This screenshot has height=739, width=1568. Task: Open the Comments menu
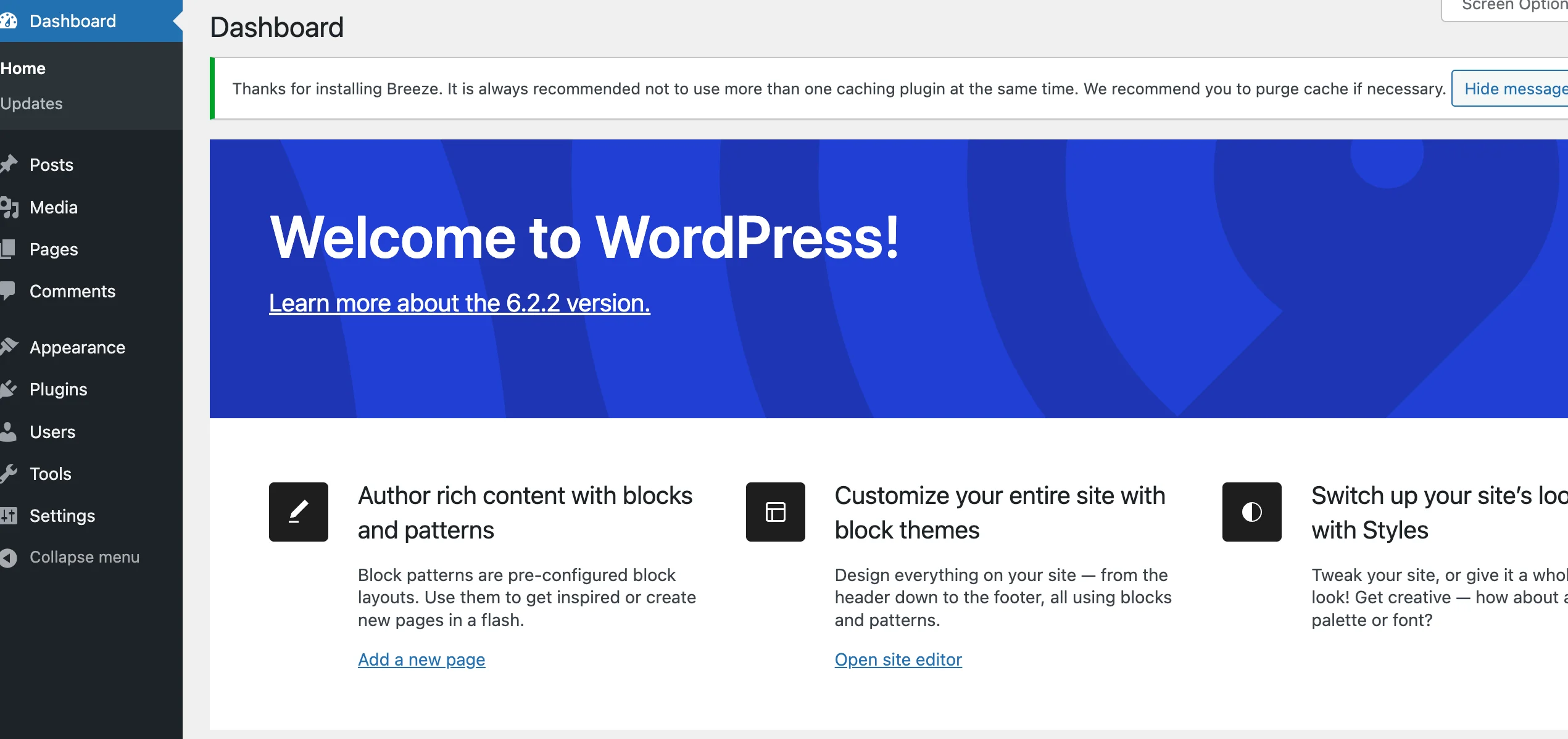tap(72, 291)
